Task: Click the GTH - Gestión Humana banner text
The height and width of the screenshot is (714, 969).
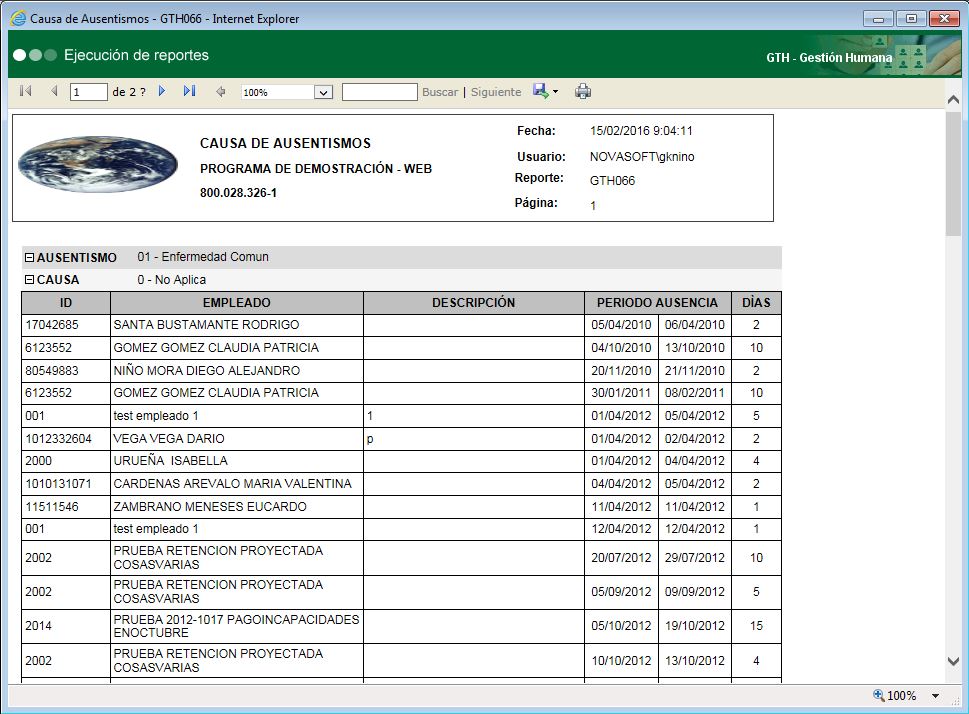Action: (x=829, y=57)
